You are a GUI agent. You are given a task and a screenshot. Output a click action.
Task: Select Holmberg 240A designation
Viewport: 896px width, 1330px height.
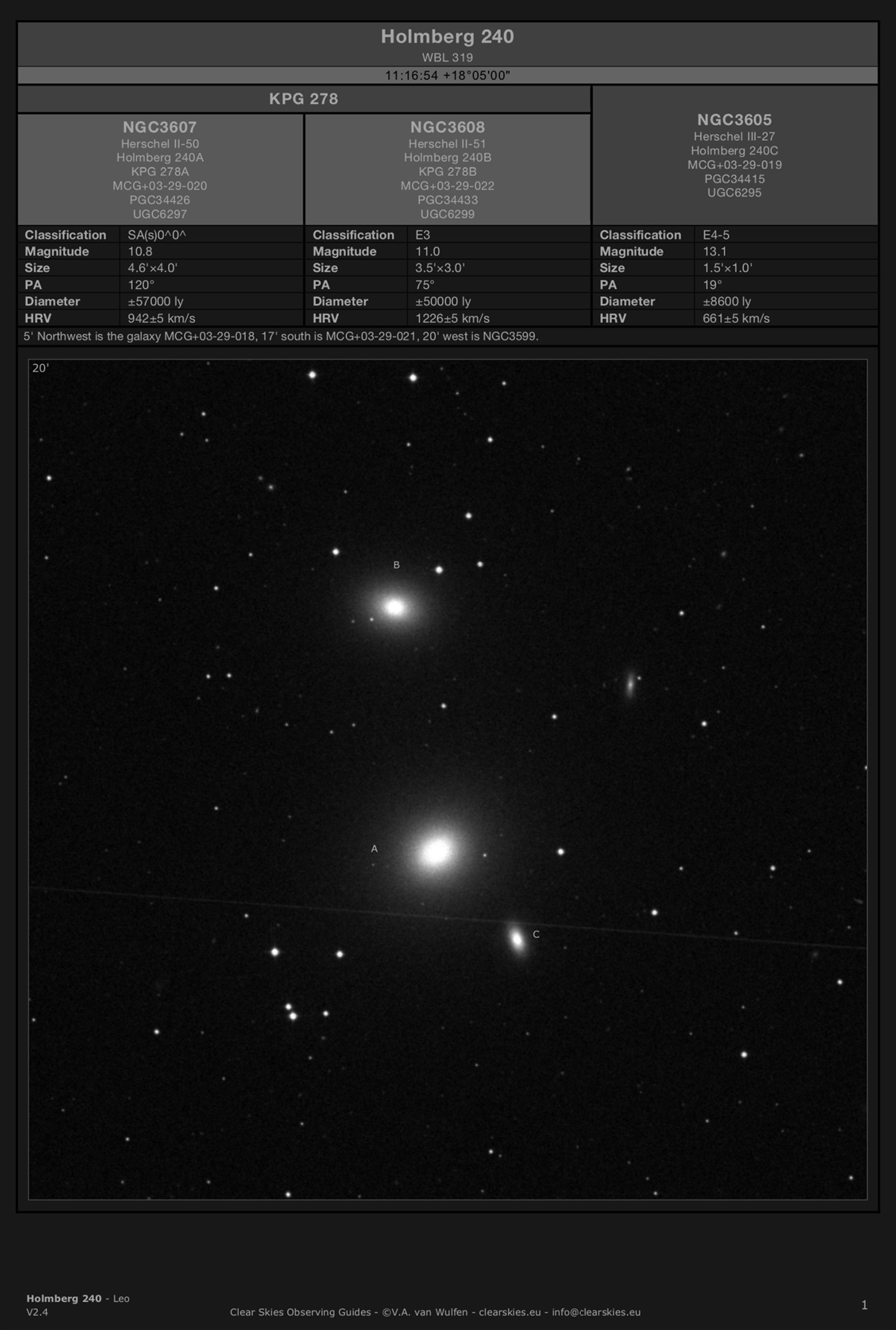(160, 158)
